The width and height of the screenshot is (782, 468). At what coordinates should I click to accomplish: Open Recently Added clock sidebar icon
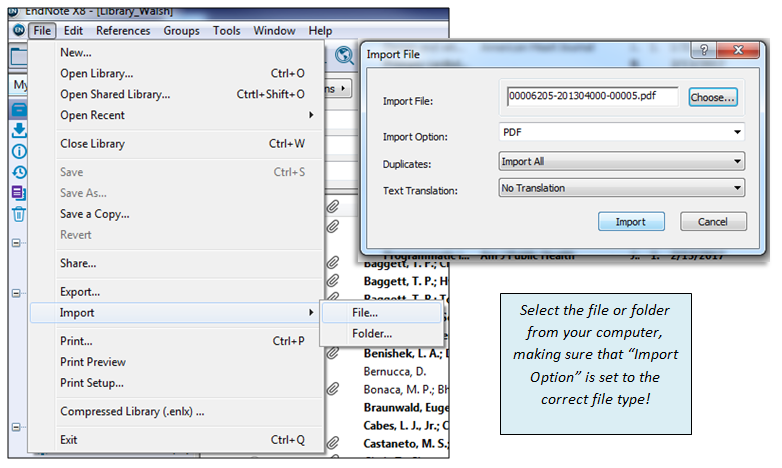pos(19,173)
